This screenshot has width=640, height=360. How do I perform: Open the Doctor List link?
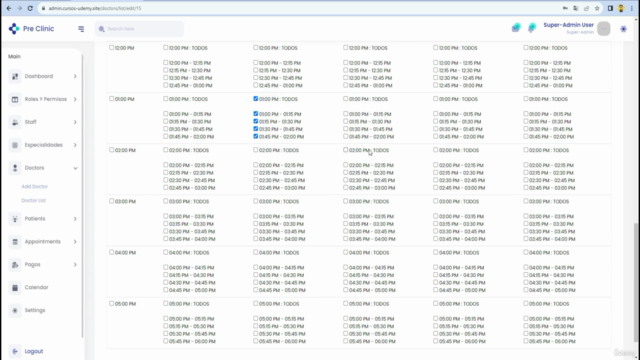coord(33,200)
